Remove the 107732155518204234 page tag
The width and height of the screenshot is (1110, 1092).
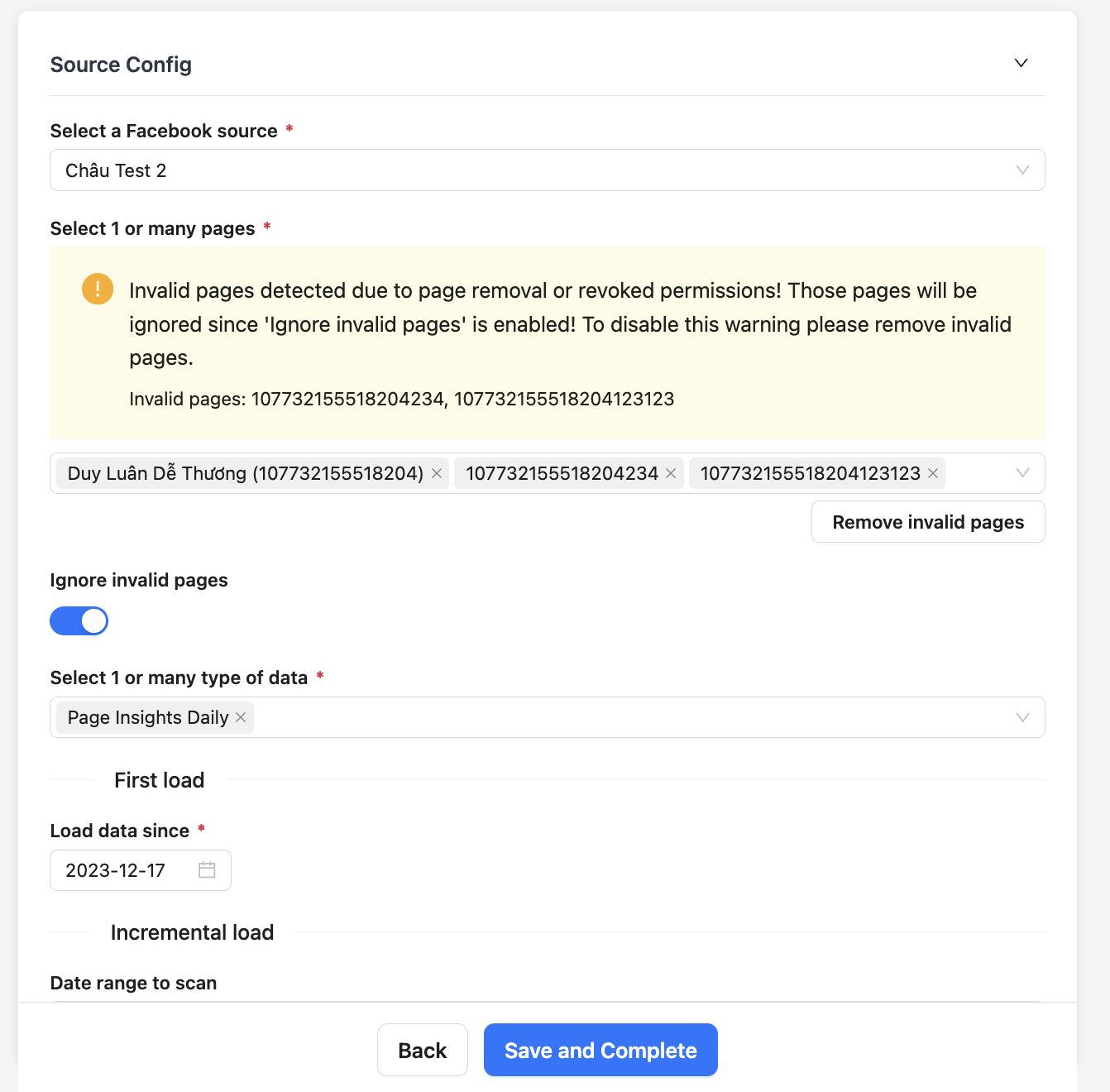[x=671, y=473]
